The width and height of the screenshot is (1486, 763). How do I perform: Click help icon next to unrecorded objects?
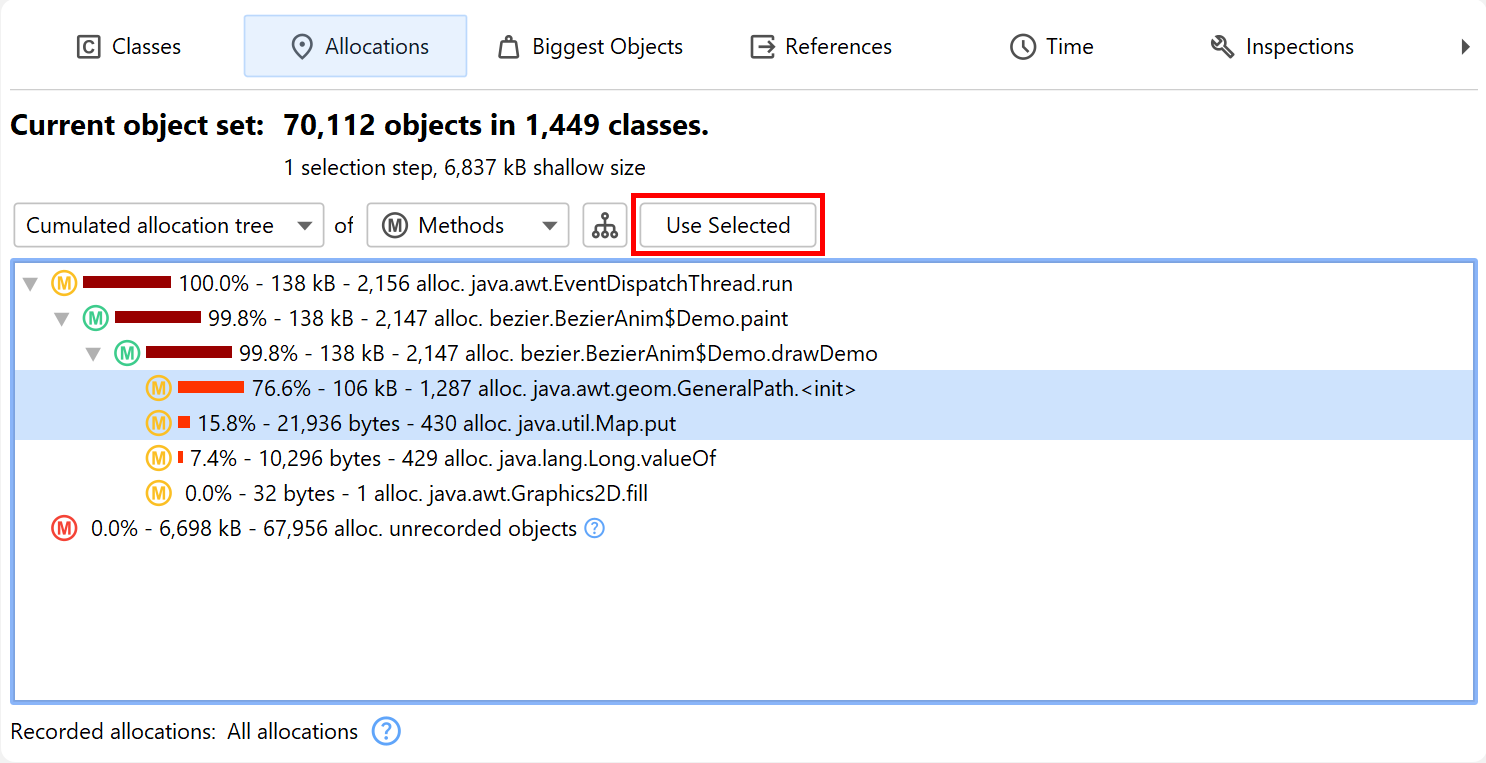pyautogui.click(x=594, y=528)
